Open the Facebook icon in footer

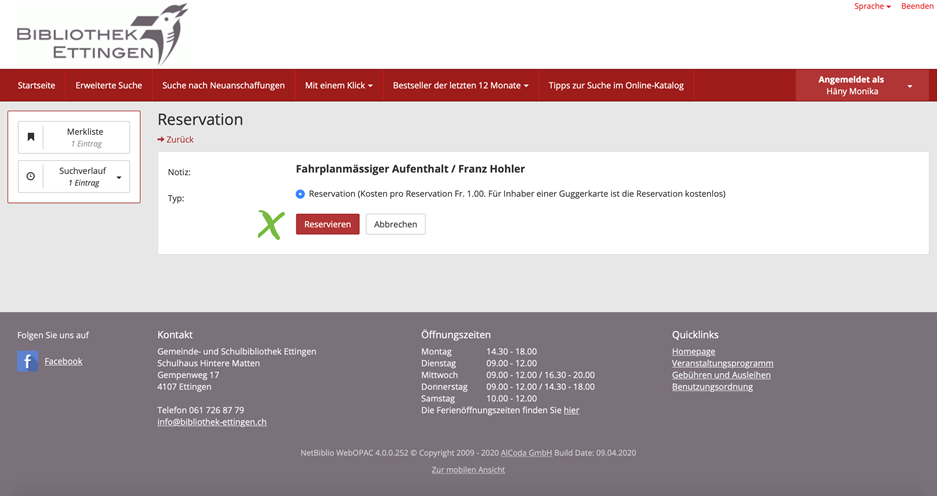28,361
